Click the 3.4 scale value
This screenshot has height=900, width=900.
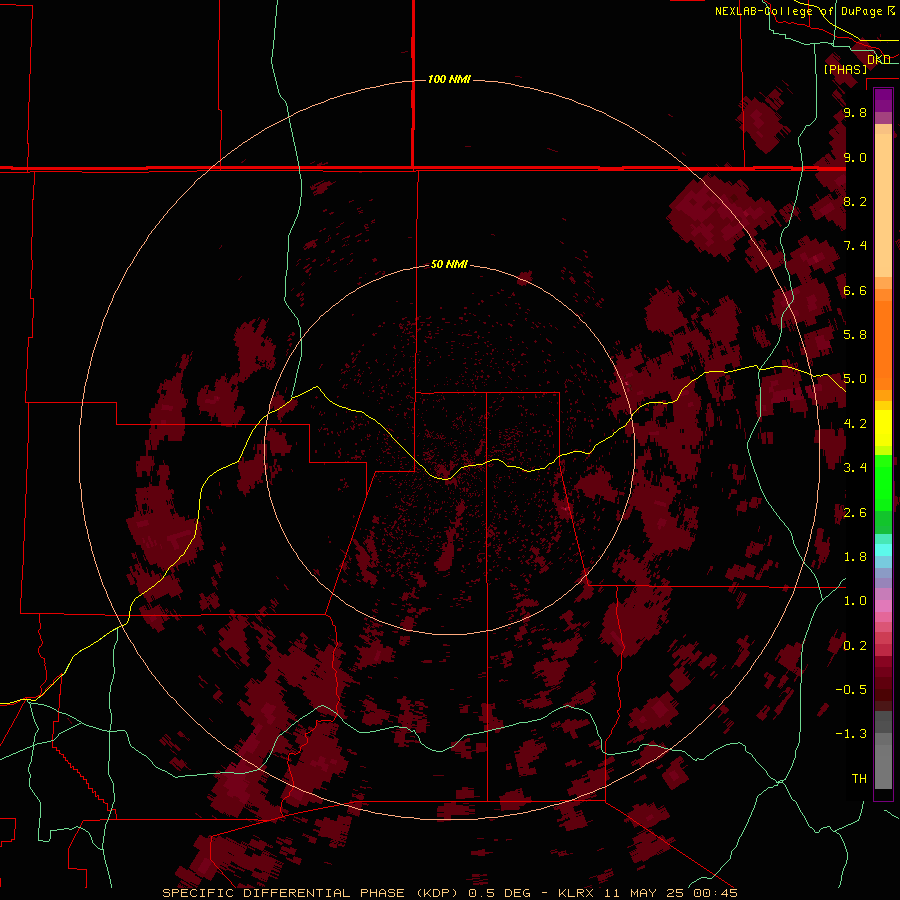click(x=855, y=468)
